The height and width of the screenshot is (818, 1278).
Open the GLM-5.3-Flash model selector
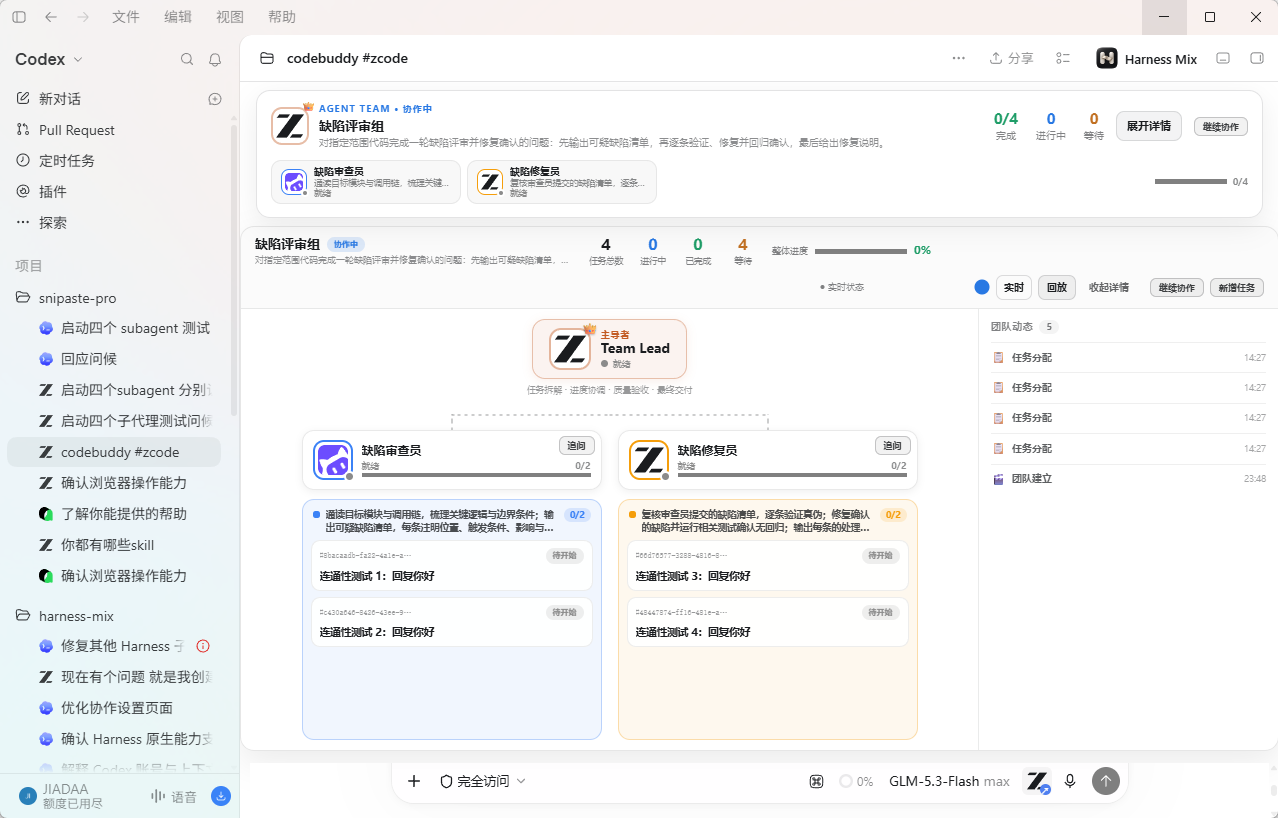pos(949,781)
